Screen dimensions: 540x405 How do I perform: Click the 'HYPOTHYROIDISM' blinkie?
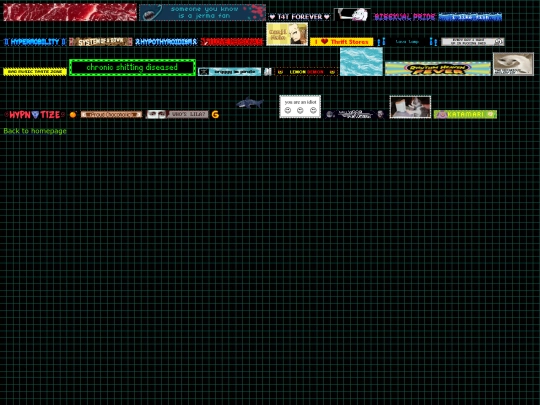tap(166, 42)
